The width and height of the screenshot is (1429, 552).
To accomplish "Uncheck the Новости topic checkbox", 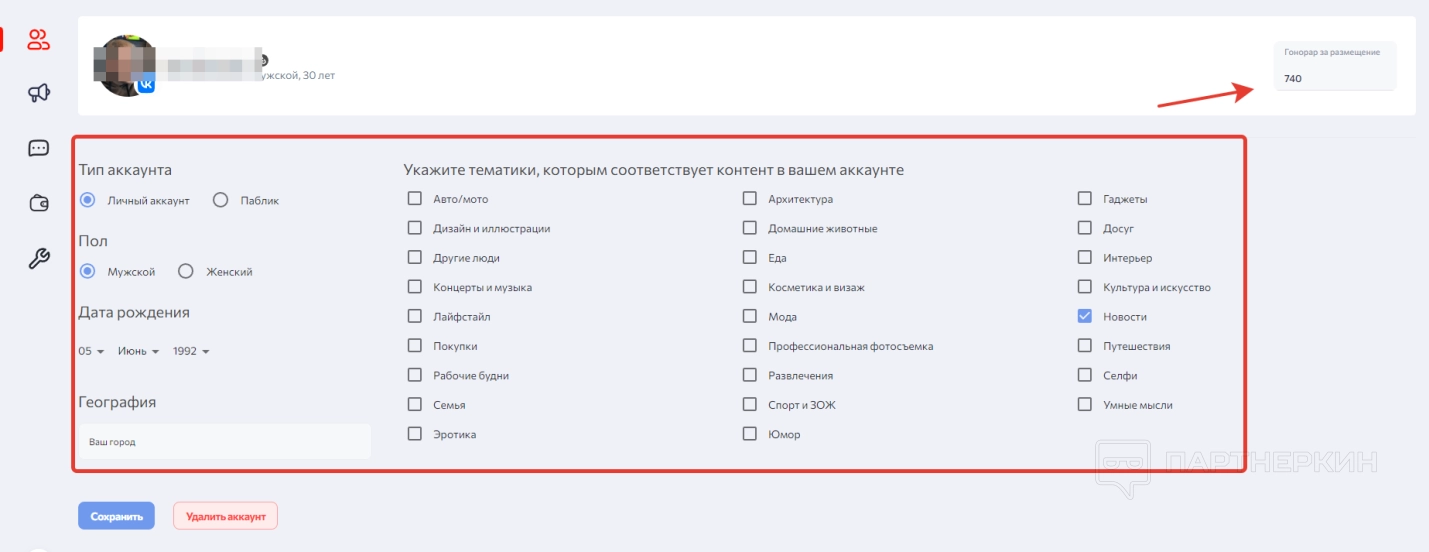I will click(x=1085, y=317).
